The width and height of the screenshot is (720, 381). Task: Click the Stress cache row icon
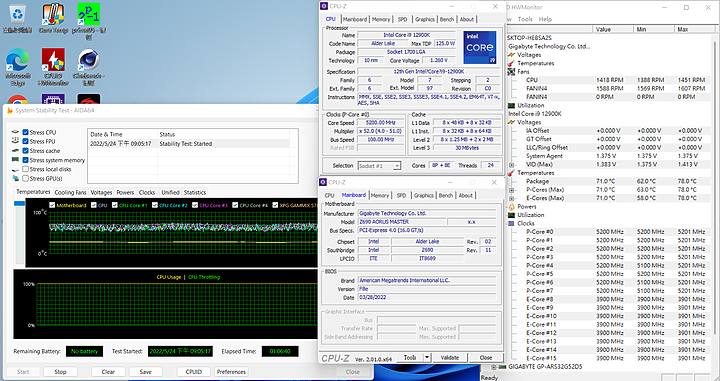click(x=16, y=151)
